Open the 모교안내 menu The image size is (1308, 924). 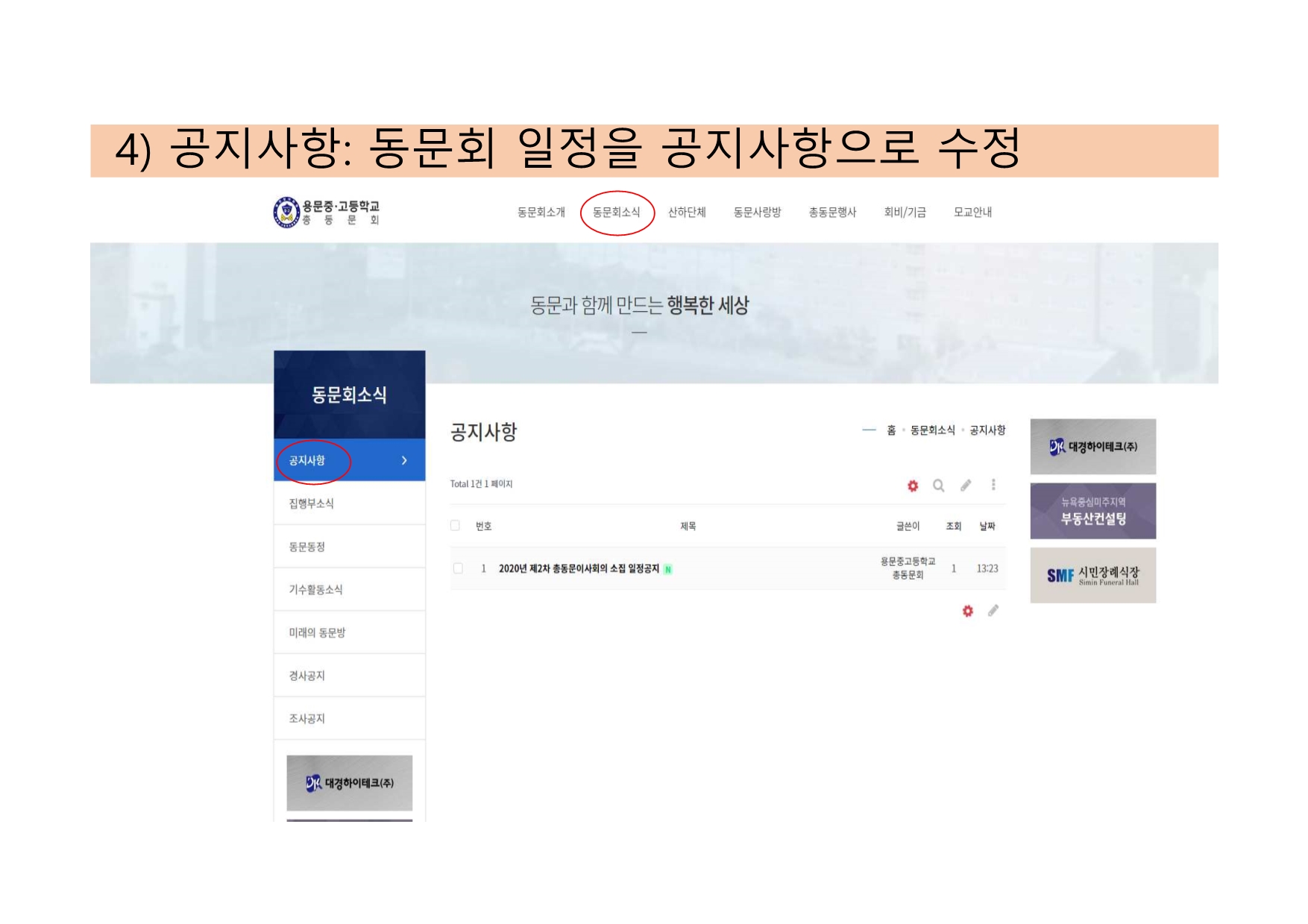[973, 213]
